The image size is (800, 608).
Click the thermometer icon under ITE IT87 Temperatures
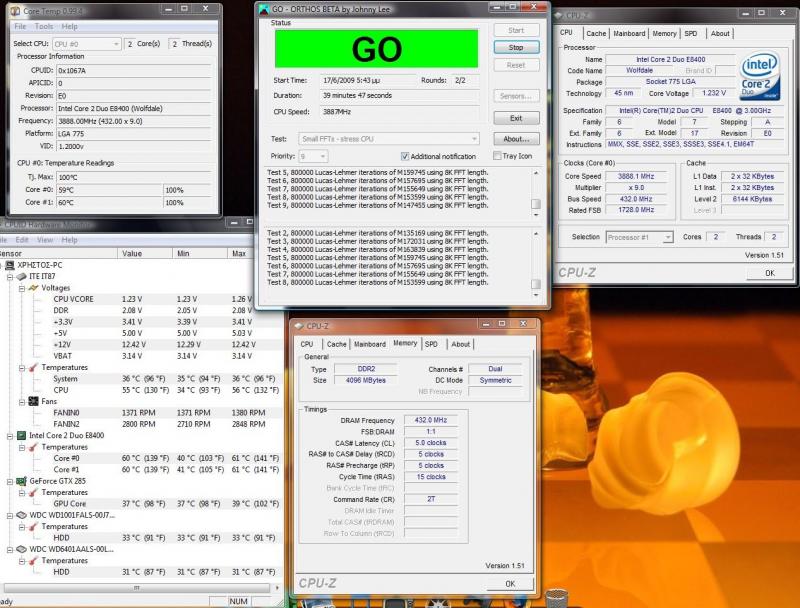coord(34,367)
